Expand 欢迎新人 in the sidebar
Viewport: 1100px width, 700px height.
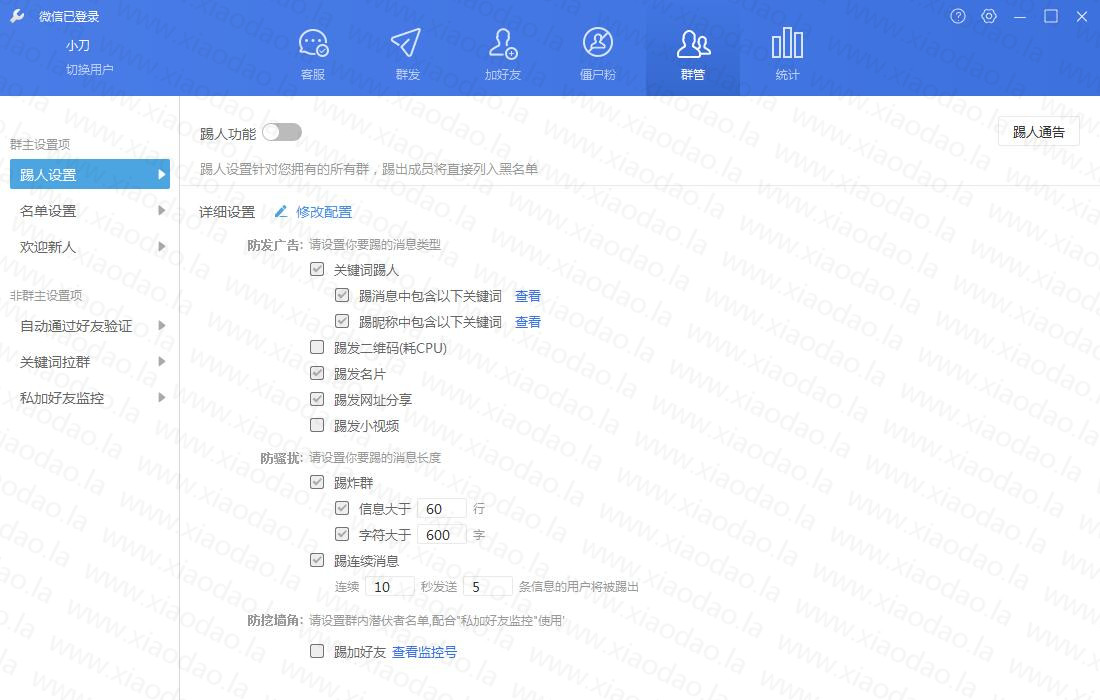(90, 247)
